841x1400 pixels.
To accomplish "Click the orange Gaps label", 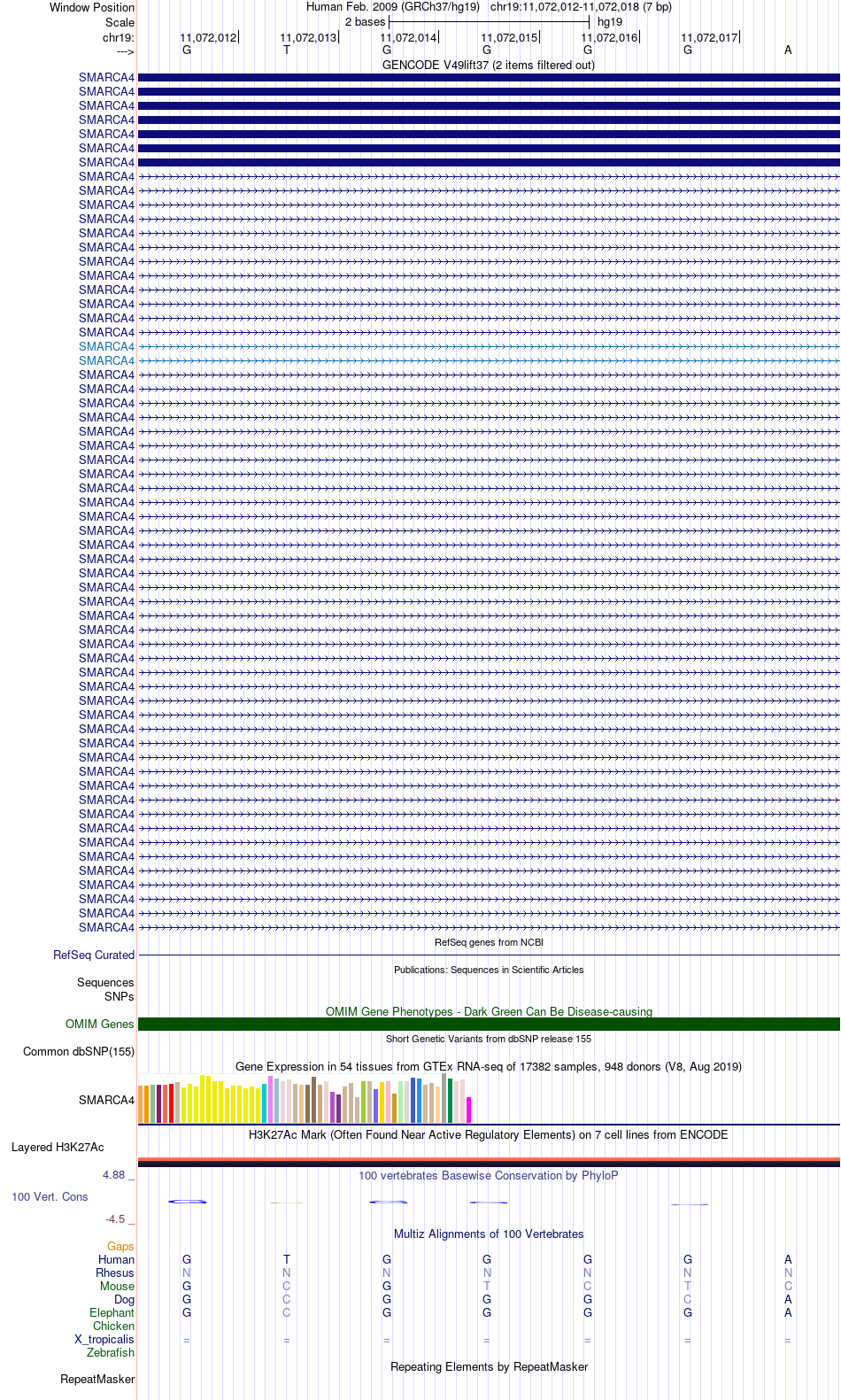I will tap(120, 1247).
